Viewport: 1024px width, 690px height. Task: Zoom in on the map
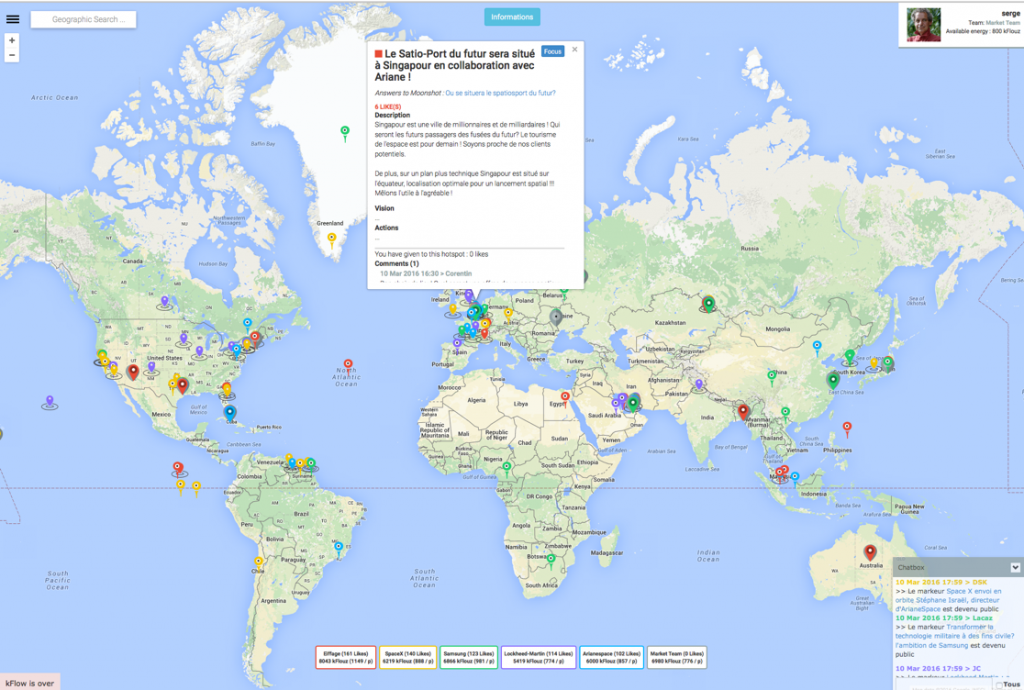click(12, 41)
